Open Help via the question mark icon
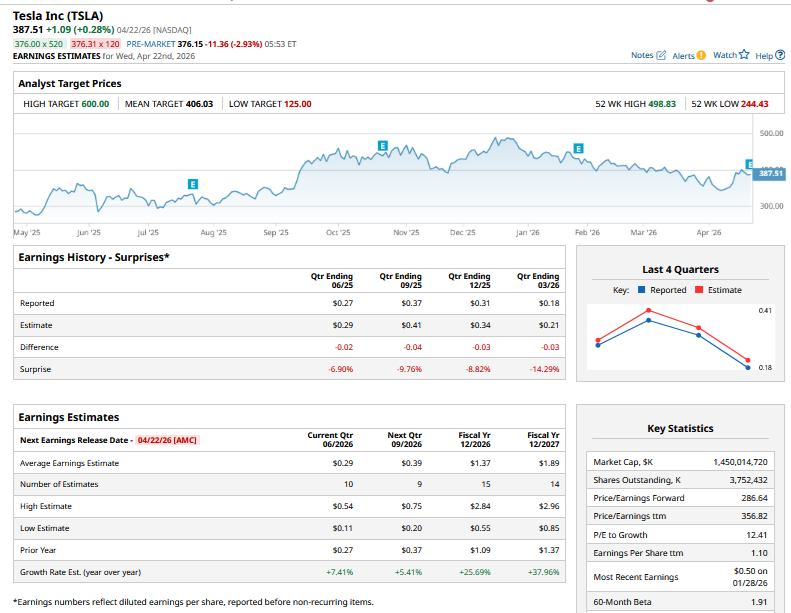This screenshot has height=613, width=791. 779,55
